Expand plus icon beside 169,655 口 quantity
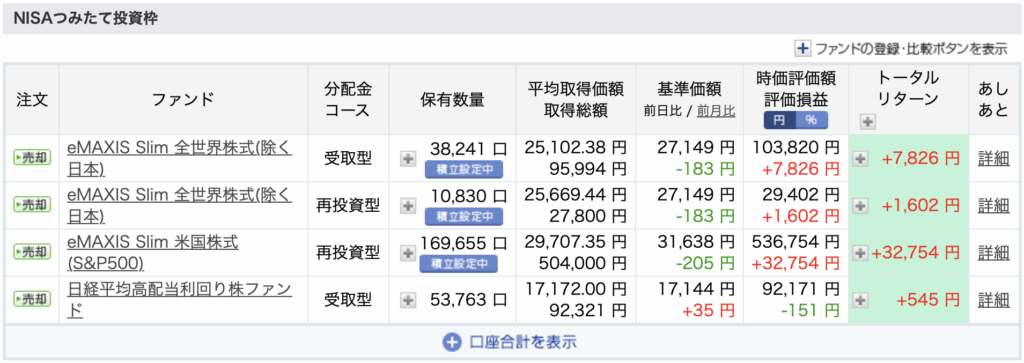The width and height of the screenshot is (1024, 363). coord(408,252)
